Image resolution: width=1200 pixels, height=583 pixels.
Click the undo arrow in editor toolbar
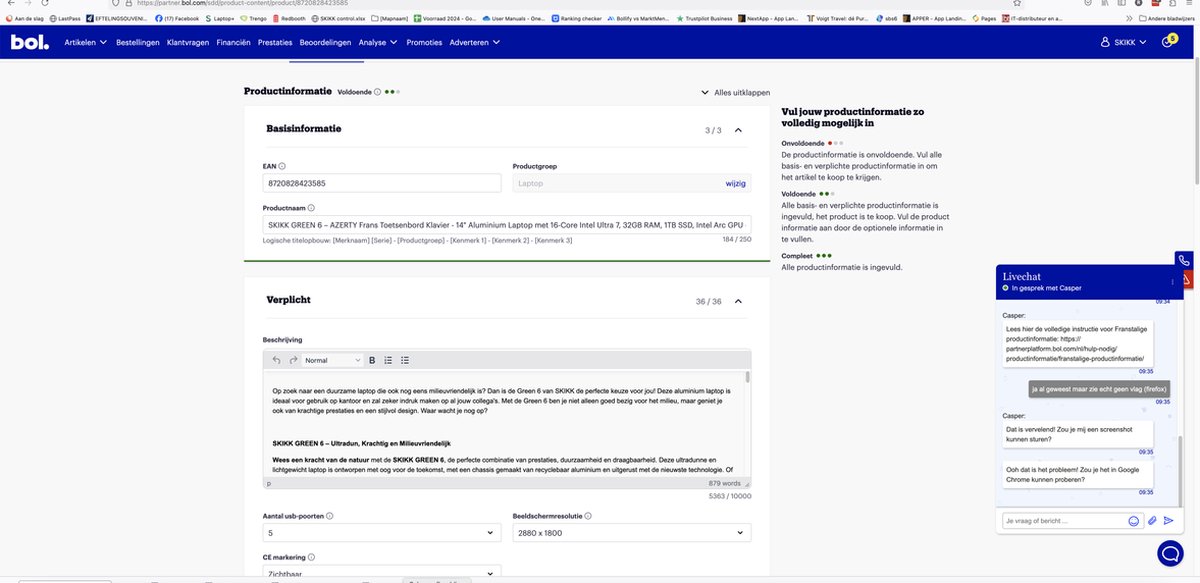[277, 360]
